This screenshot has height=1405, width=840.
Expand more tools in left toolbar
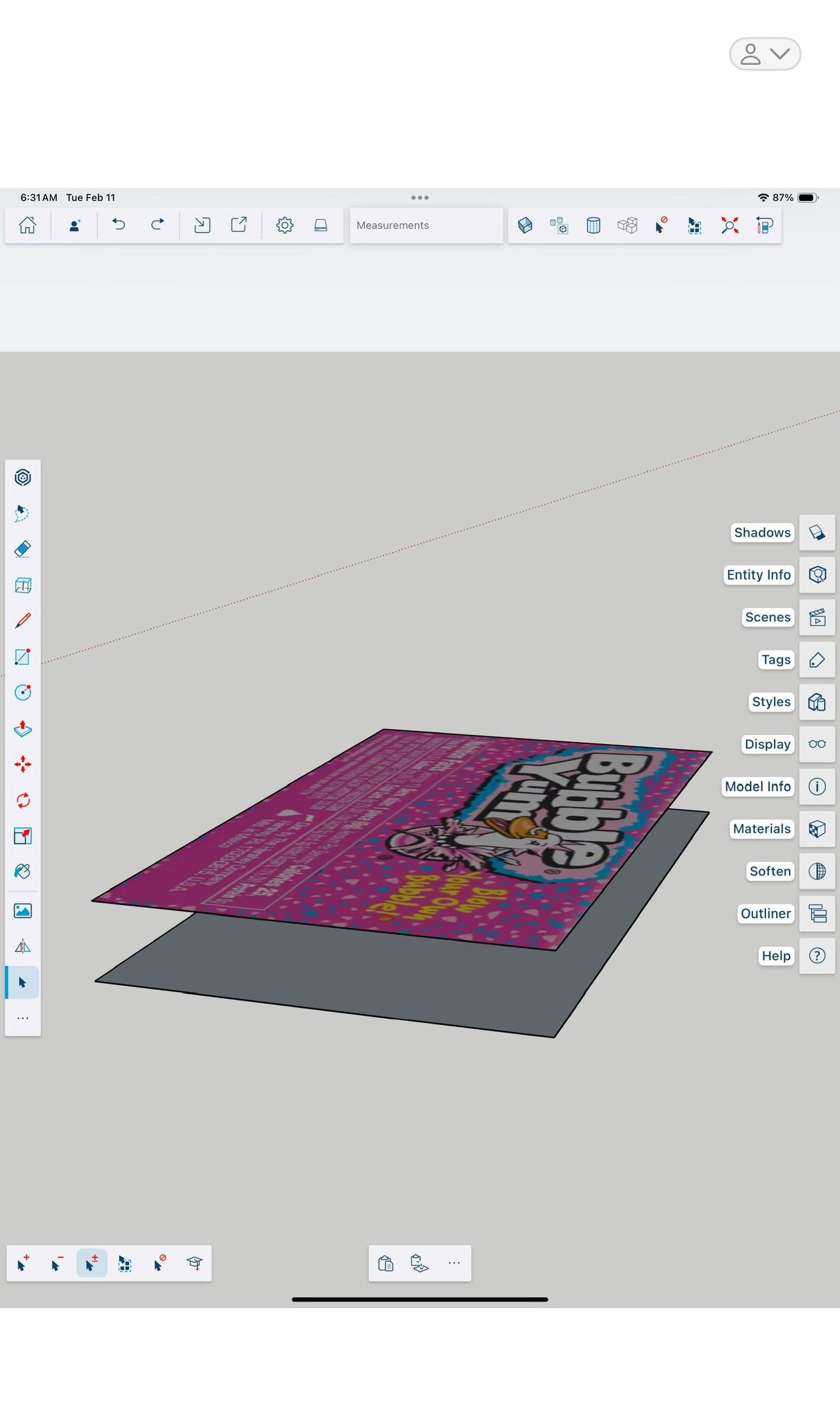[23, 1018]
